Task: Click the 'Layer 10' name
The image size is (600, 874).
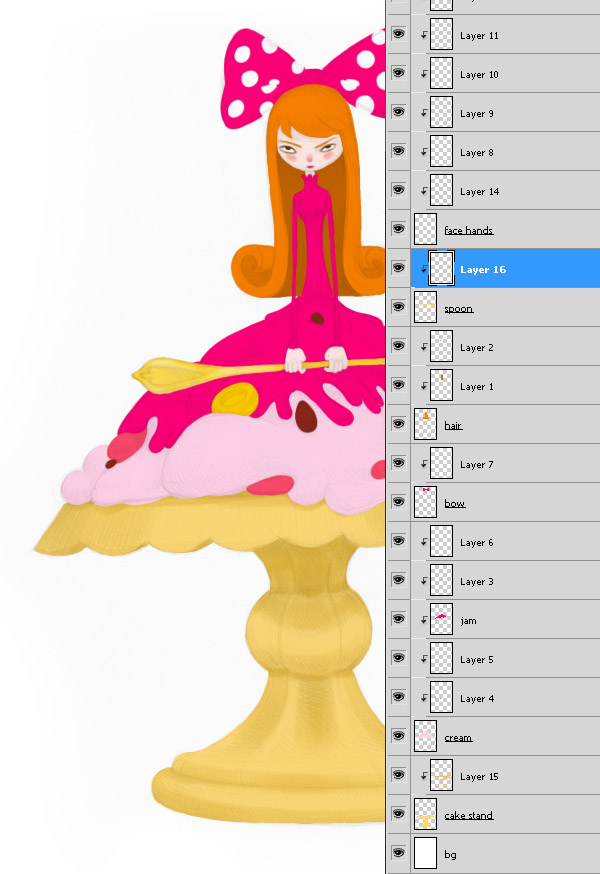Action: 479,75
